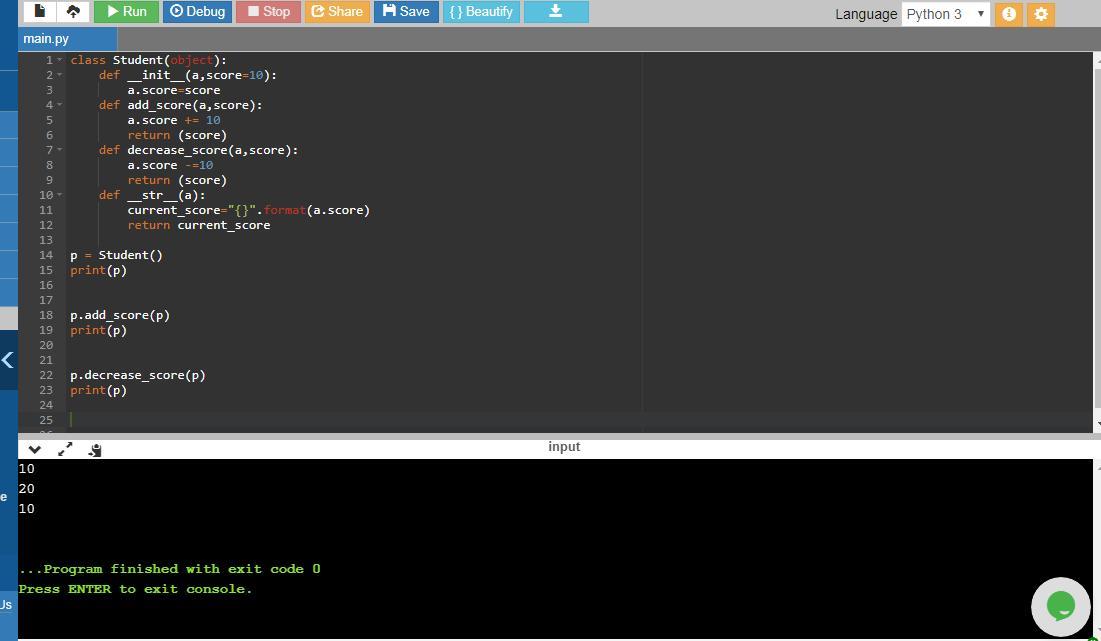Expand the console to fullscreen
Viewport: 1101px width, 641px height.
tap(65, 449)
